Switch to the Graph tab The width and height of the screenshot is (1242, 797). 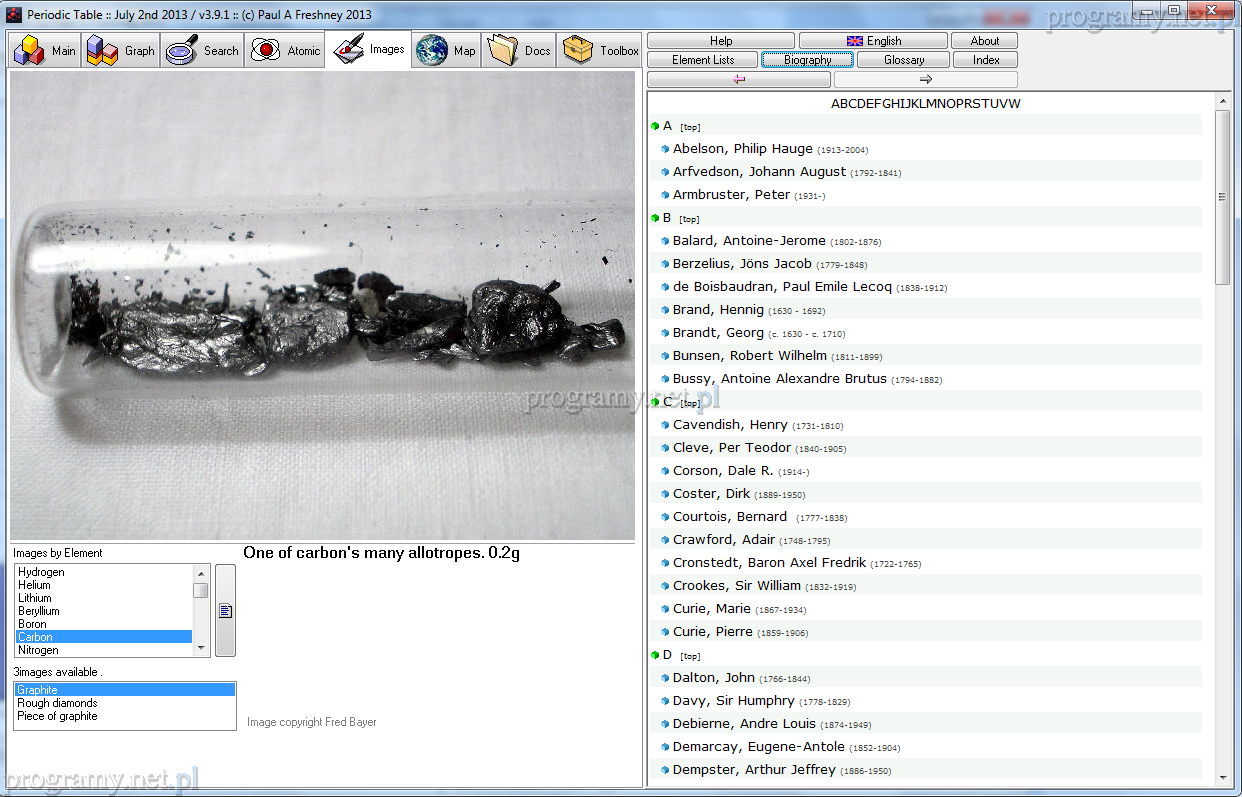click(x=122, y=51)
